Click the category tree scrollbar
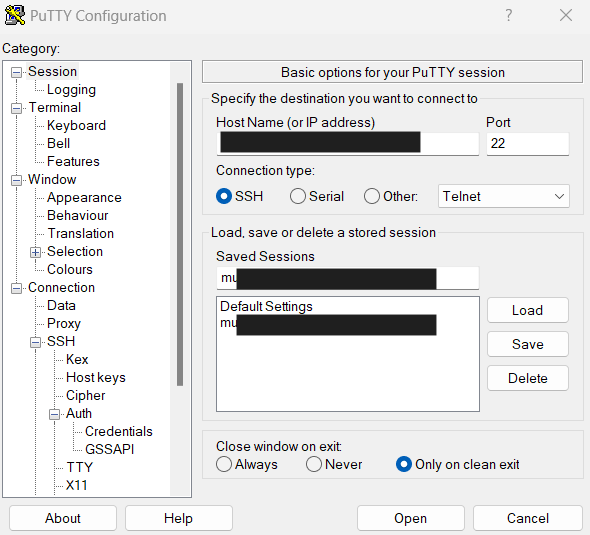 point(180,234)
